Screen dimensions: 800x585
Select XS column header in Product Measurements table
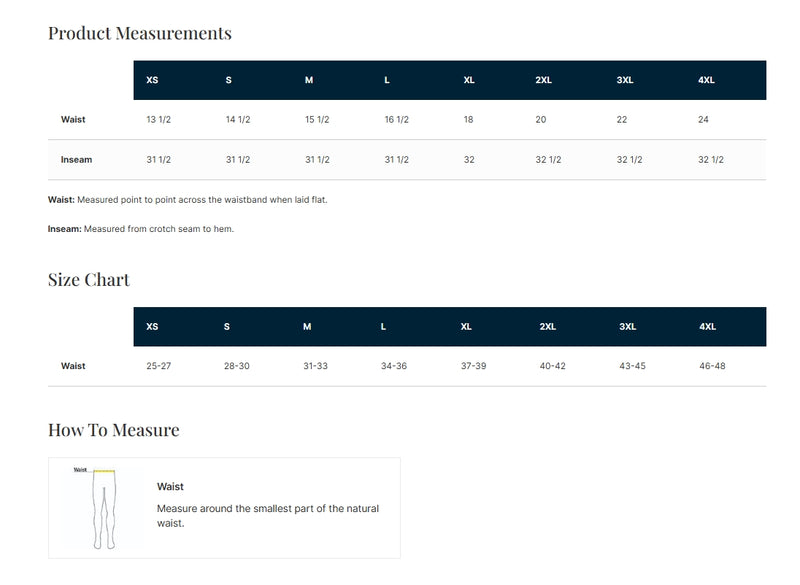coord(152,80)
